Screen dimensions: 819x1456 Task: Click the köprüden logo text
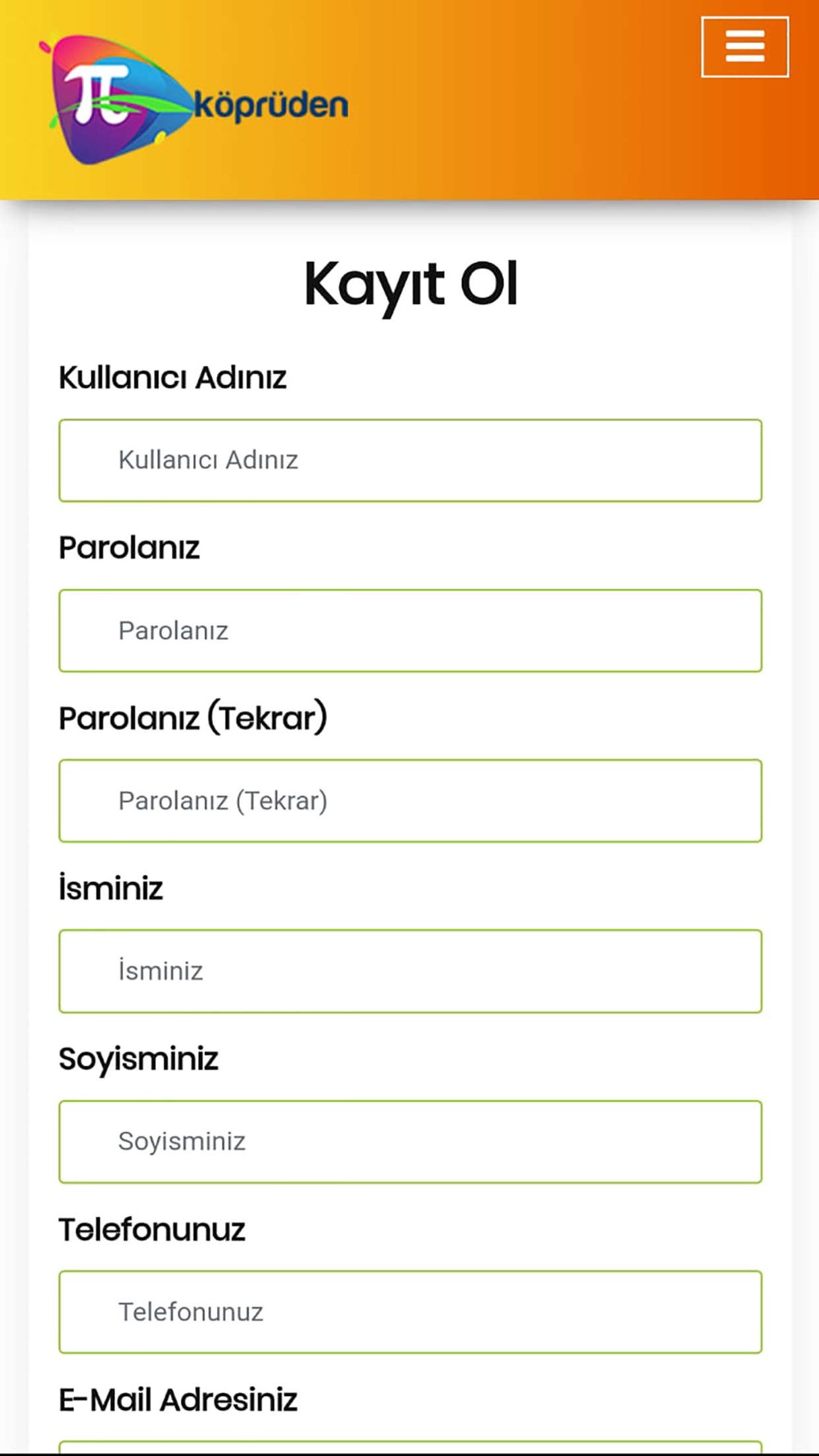coord(271,106)
